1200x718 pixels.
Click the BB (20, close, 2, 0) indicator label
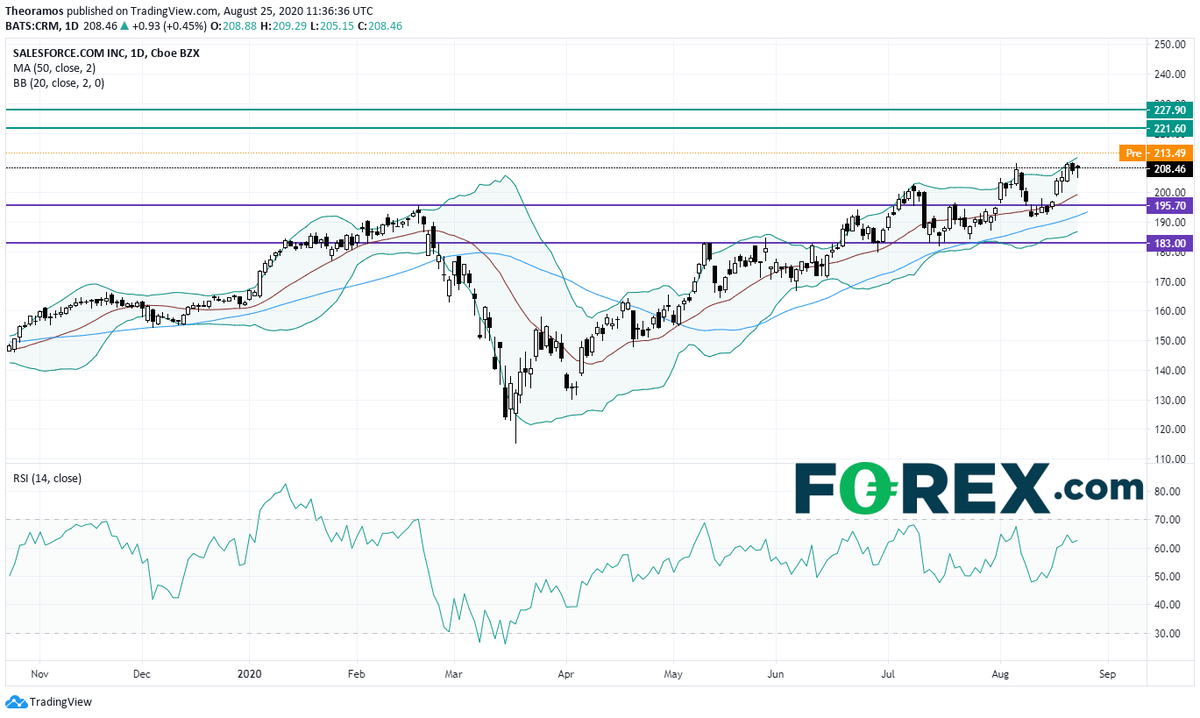pyautogui.click(x=59, y=83)
